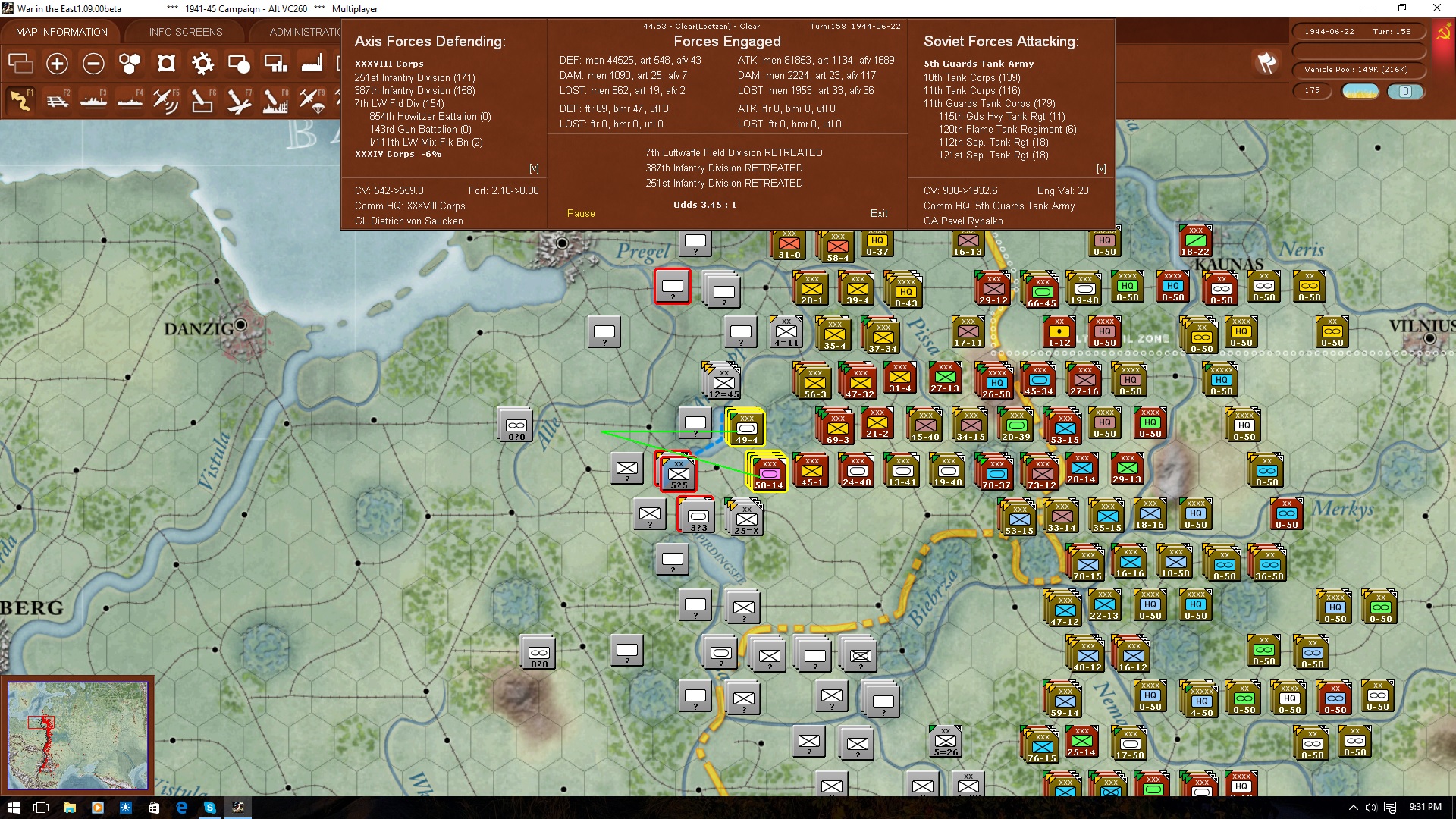Click the Soviet hammer and sickle emblem
Screen dimensions: 1456x819
(1444, 33)
